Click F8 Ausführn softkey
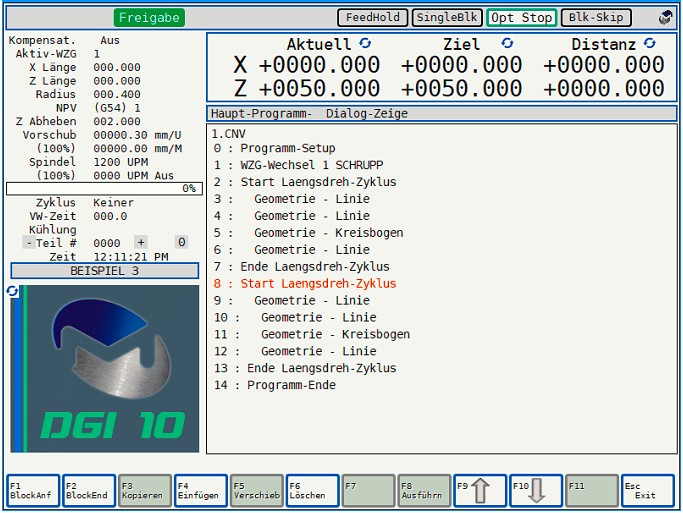 pos(424,491)
